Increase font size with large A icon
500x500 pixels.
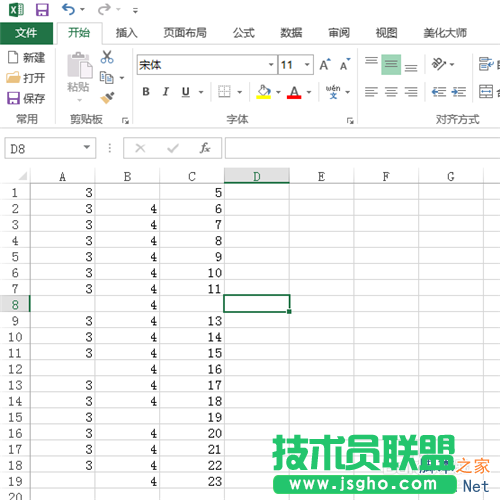(x=325, y=64)
